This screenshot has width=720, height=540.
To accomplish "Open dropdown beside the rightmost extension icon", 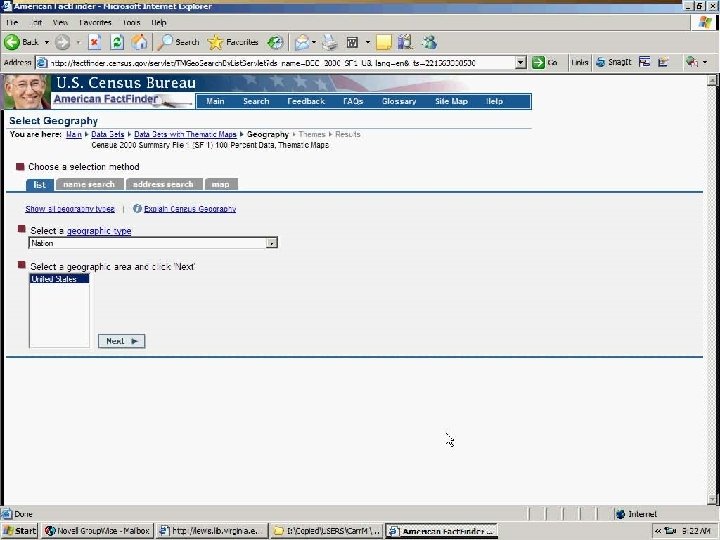I will [x=705, y=62].
